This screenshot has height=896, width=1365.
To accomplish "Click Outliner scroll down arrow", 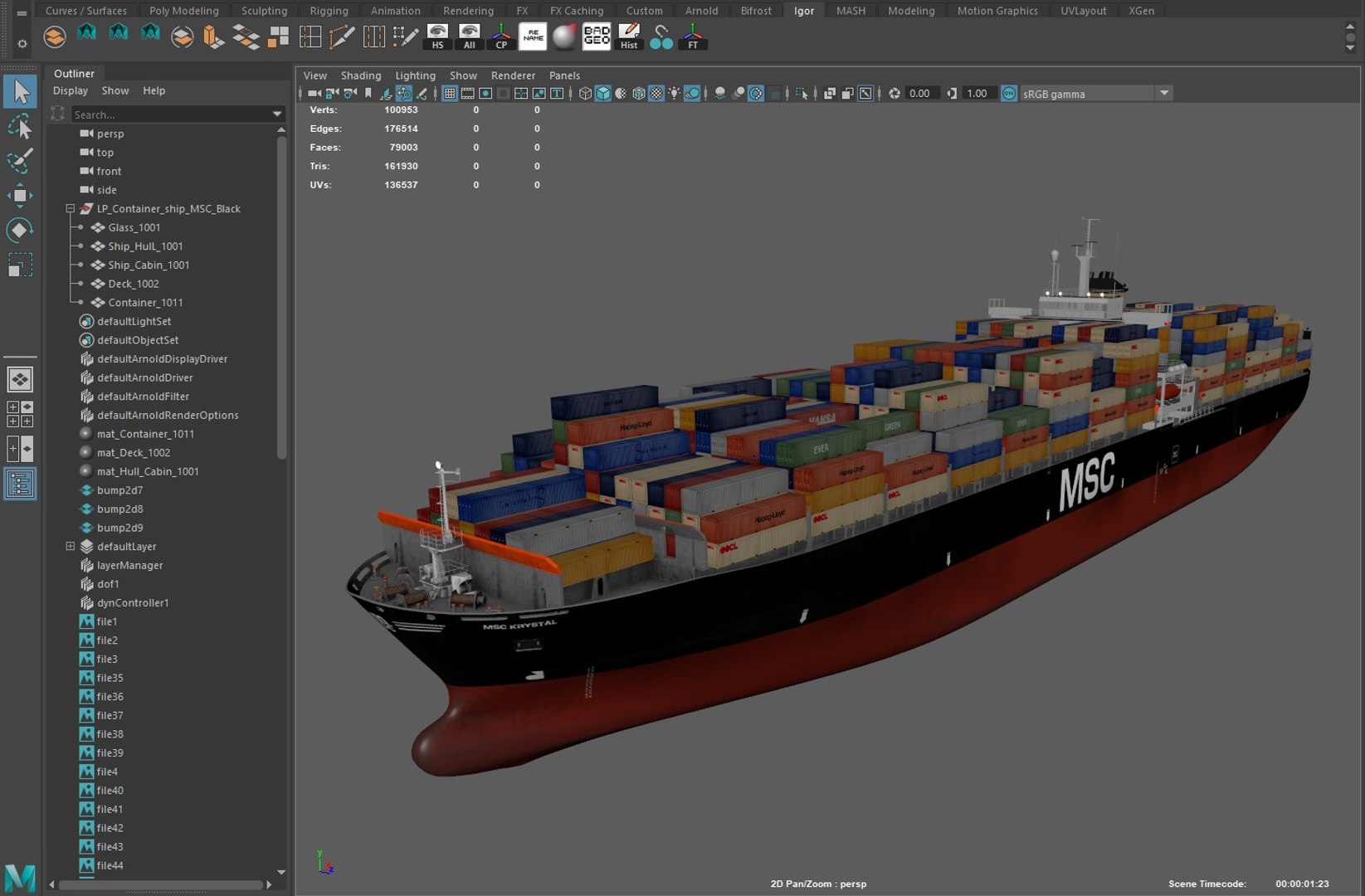I will click(281, 872).
